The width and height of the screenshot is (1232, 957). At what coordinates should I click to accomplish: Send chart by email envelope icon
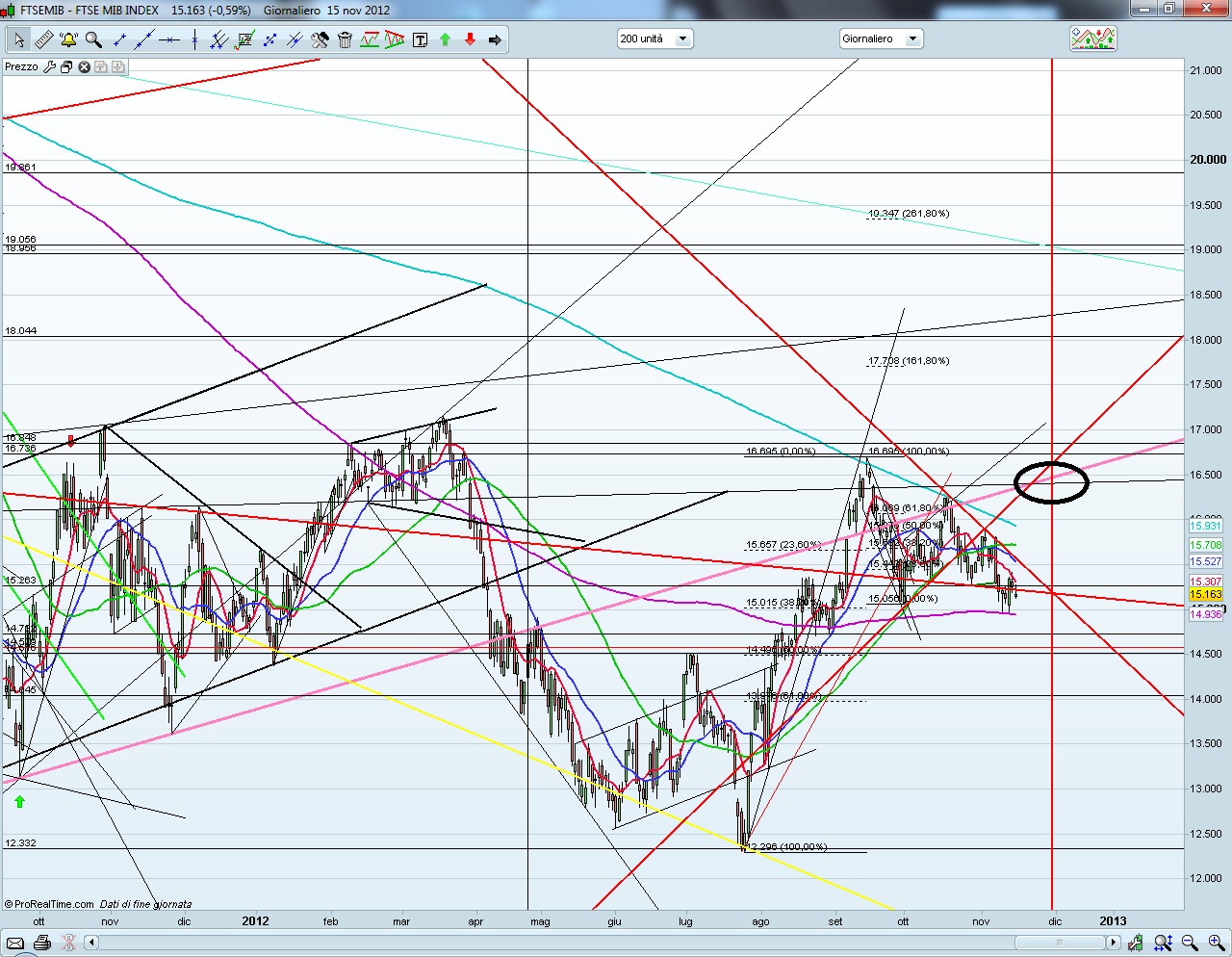click(15, 943)
